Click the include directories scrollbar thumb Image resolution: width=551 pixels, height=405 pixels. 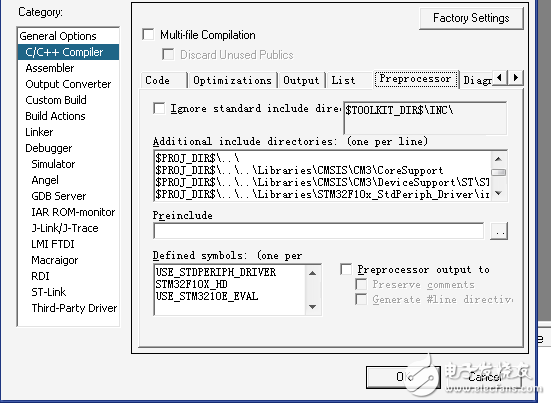point(498,172)
